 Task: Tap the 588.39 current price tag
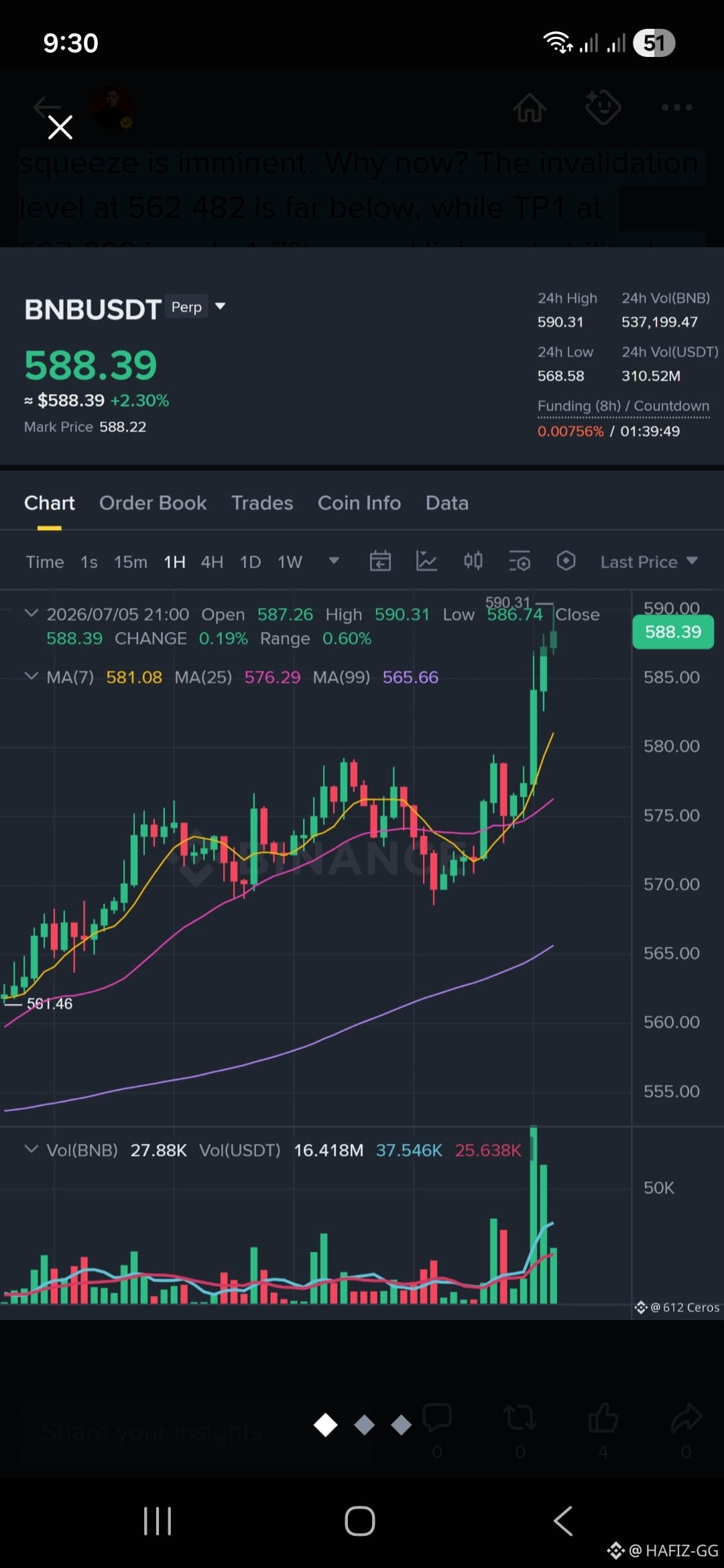coord(673,632)
